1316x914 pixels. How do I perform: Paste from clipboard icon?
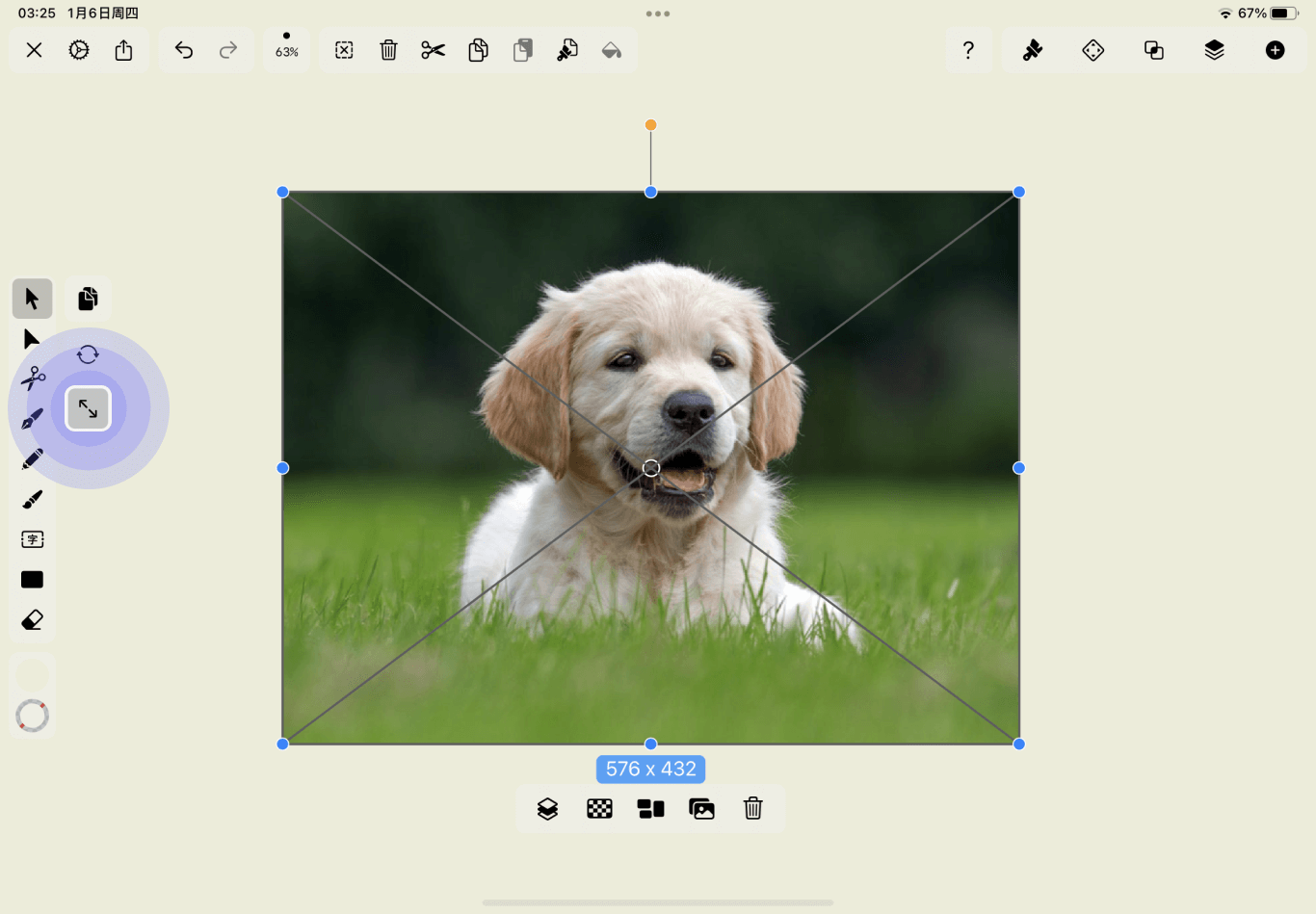tap(523, 50)
